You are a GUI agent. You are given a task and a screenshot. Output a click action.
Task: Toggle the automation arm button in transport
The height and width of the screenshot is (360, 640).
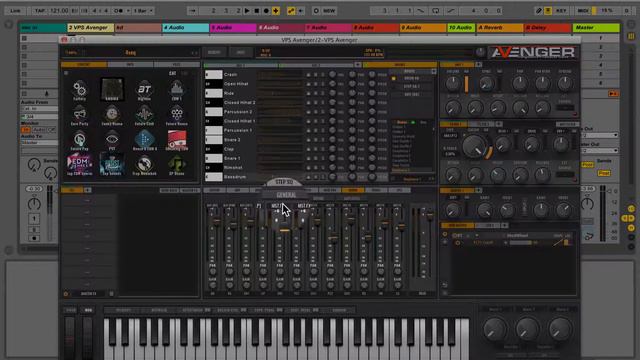pyautogui.click(x=291, y=11)
